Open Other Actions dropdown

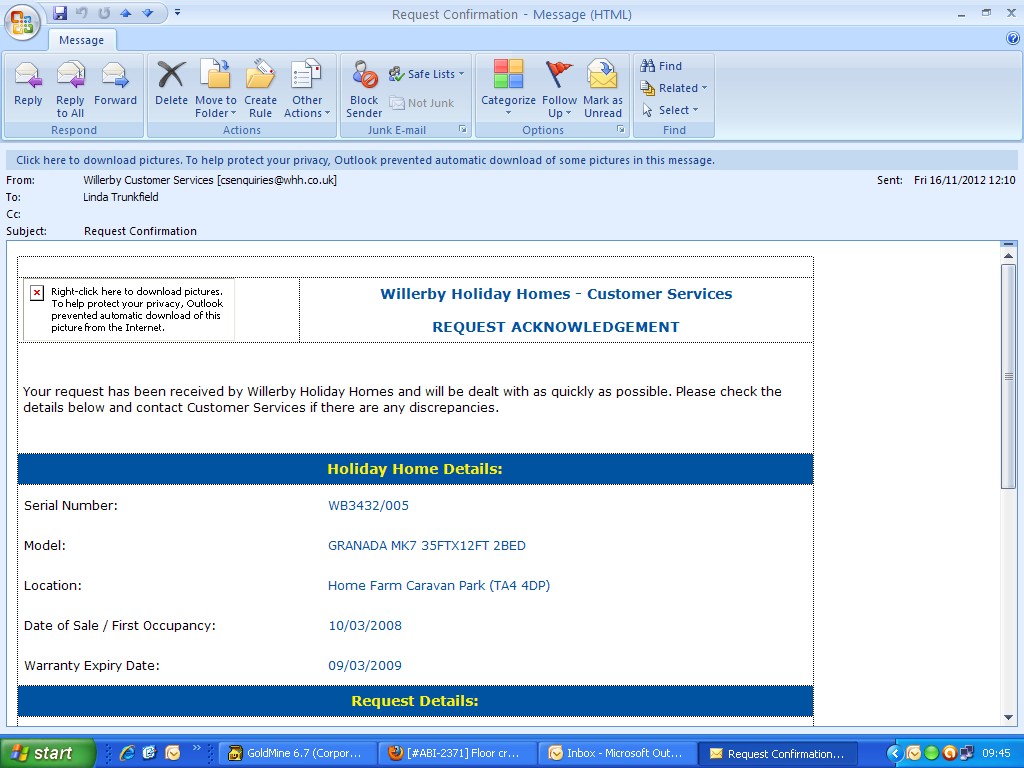(x=307, y=89)
